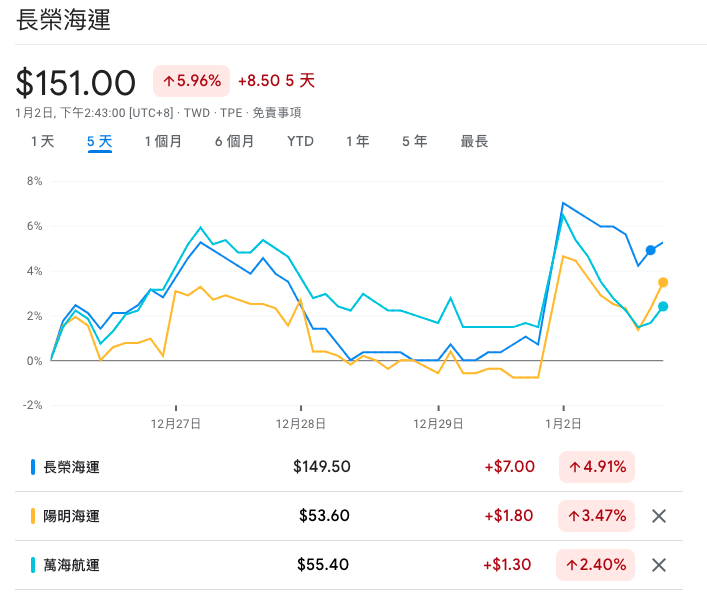
Task: Open the 陽明海運 comparison row name
Action: click(71, 516)
